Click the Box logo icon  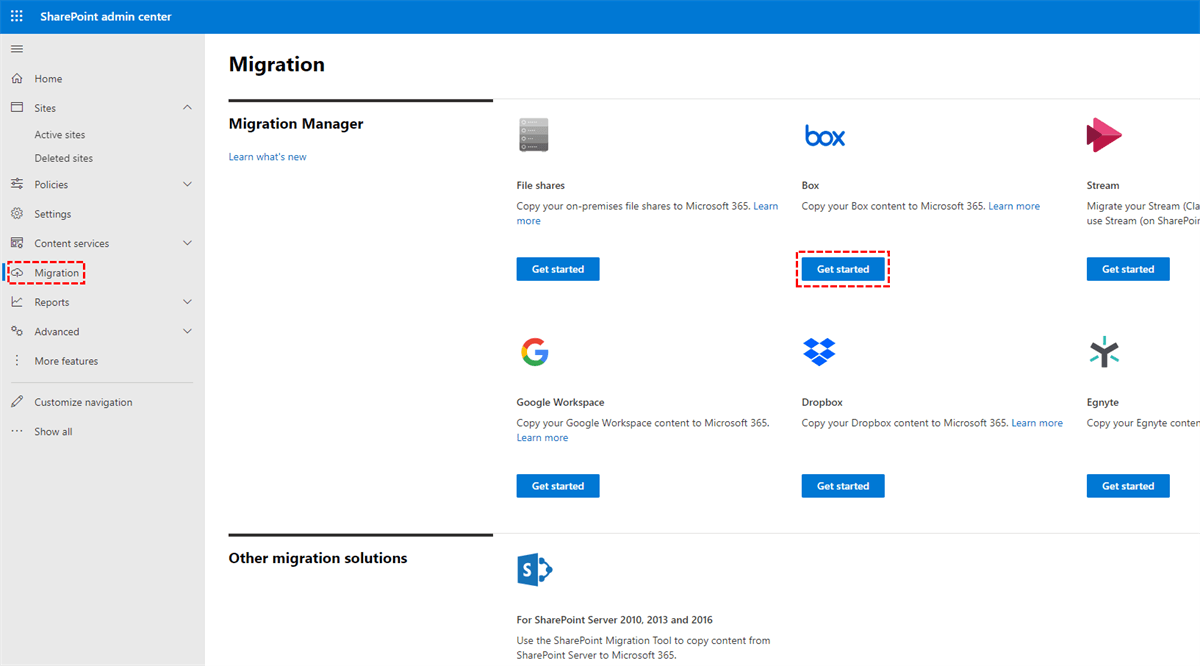[x=824, y=136]
